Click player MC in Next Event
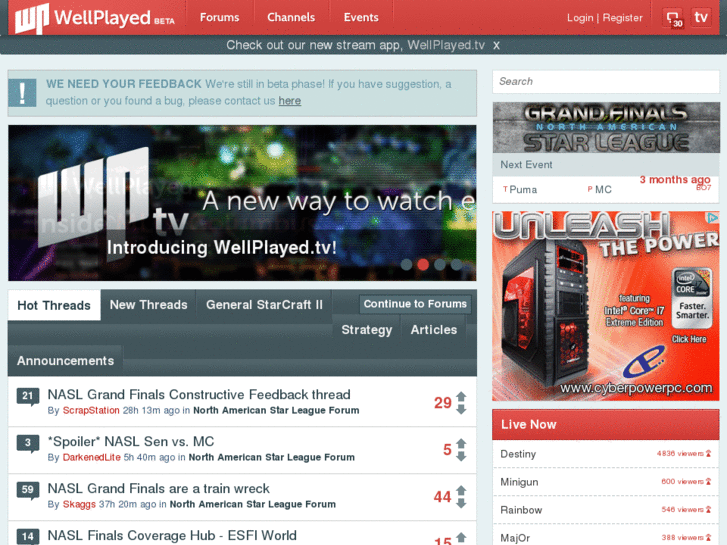Image resolution: width=727 pixels, height=545 pixels. pyautogui.click(x=603, y=190)
